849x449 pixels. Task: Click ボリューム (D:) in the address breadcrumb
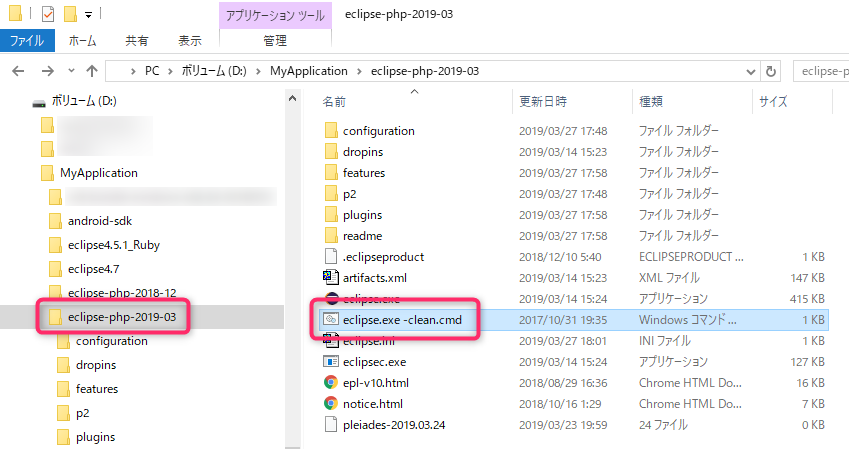(214, 71)
